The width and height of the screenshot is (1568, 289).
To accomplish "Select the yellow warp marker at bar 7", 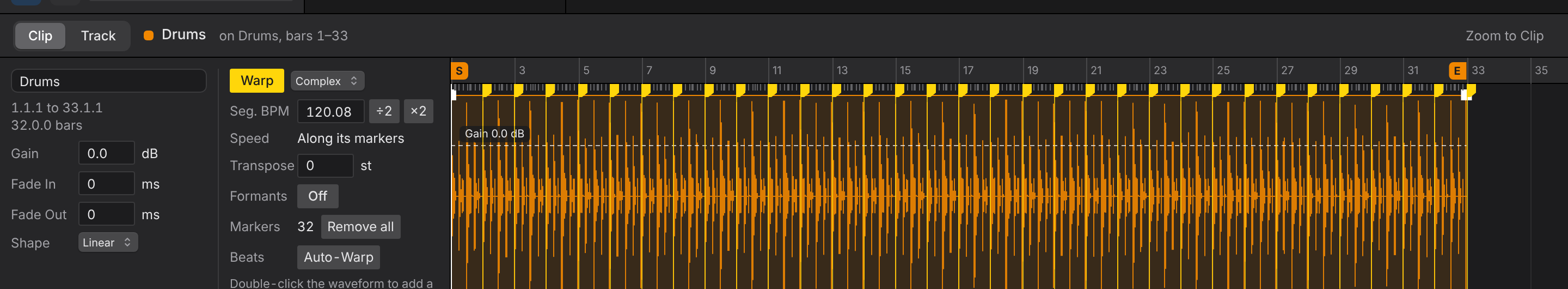I will (x=646, y=89).
